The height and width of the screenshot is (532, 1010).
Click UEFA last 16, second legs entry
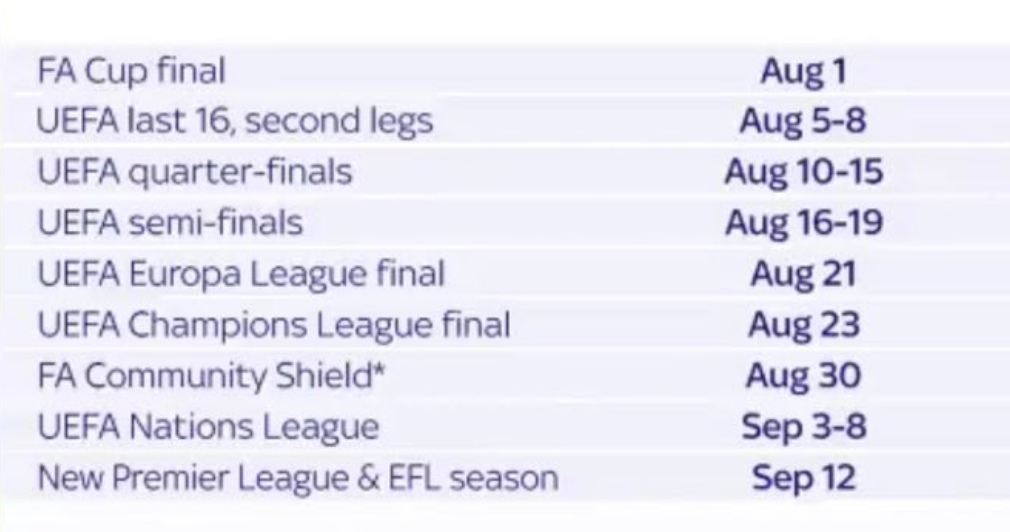pos(235,122)
